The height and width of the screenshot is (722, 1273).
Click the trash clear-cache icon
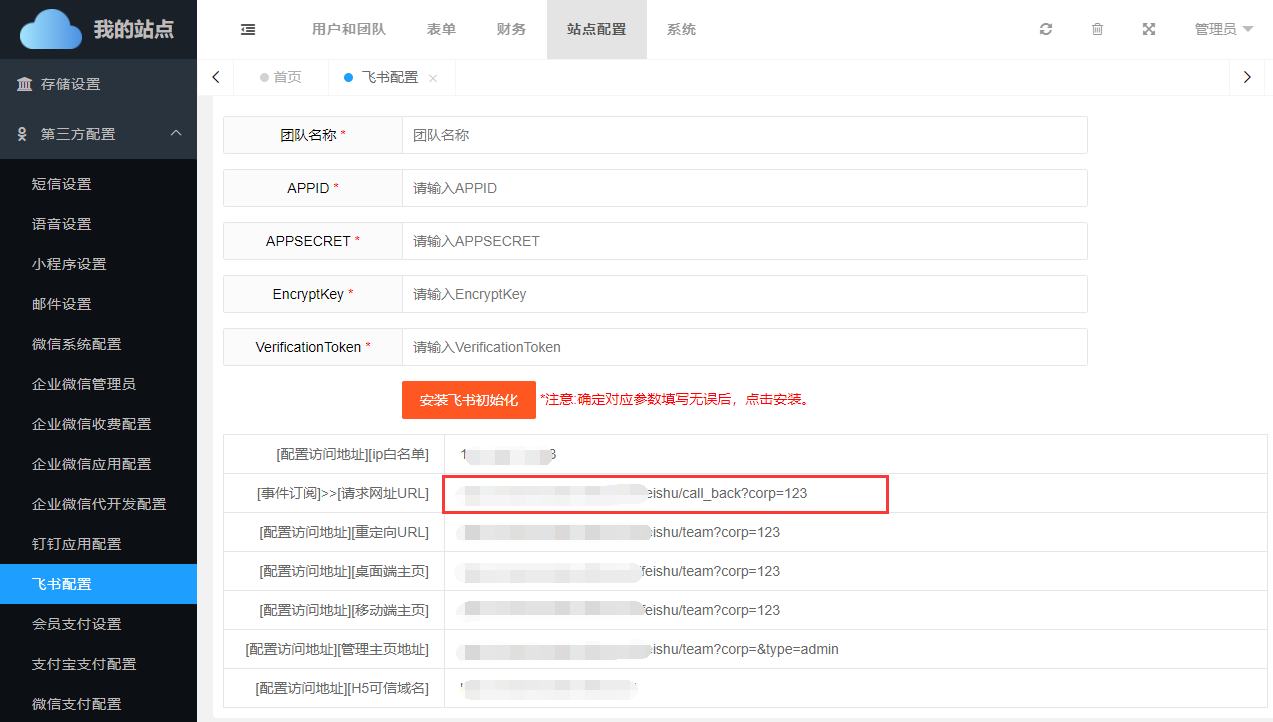(x=1097, y=29)
